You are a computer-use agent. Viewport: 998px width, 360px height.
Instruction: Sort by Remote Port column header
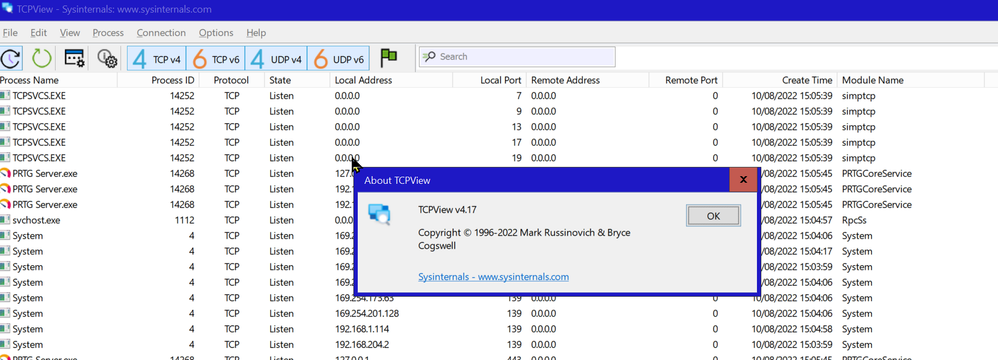[685, 80]
